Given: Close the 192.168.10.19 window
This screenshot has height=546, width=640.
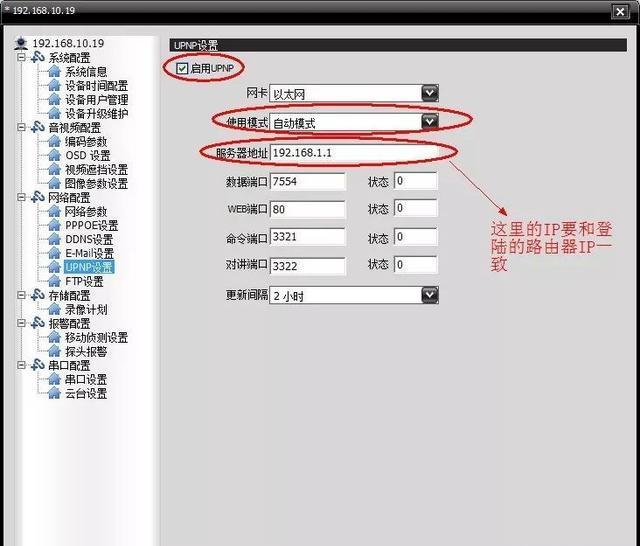Looking at the screenshot, I should click(620, 11).
